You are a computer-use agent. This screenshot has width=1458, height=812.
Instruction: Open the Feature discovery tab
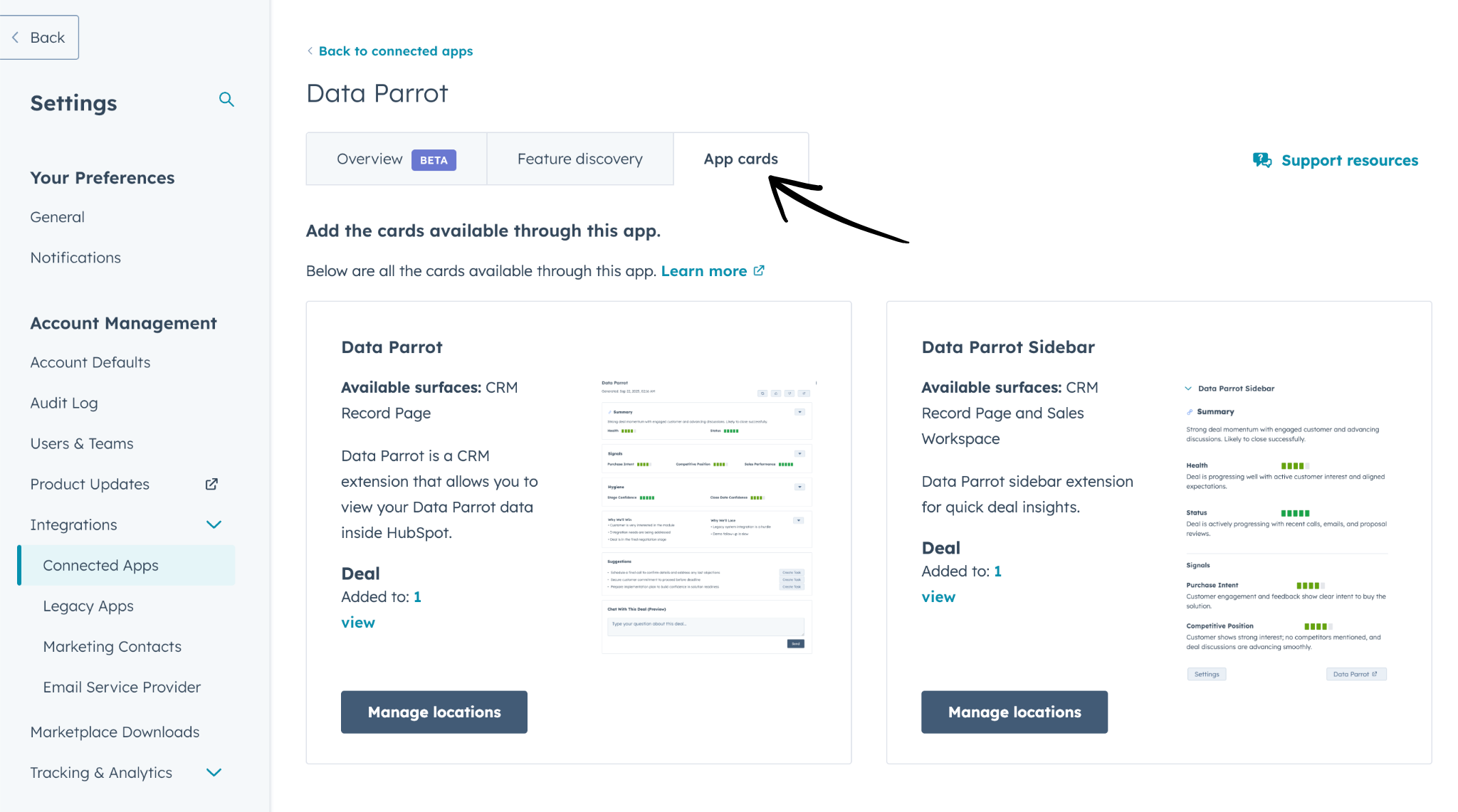coord(579,159)
